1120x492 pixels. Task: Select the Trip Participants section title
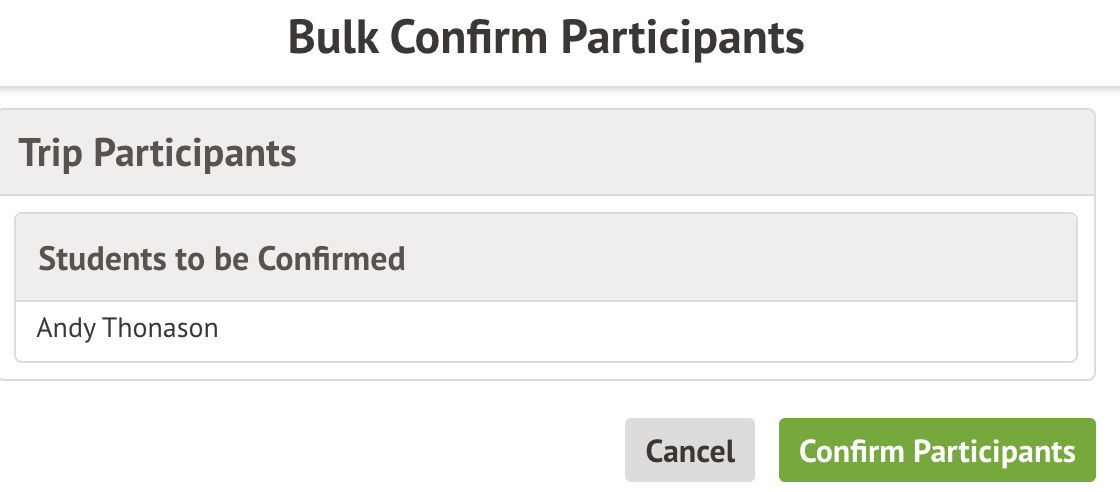pyautogui.click(x=157, y=154)
